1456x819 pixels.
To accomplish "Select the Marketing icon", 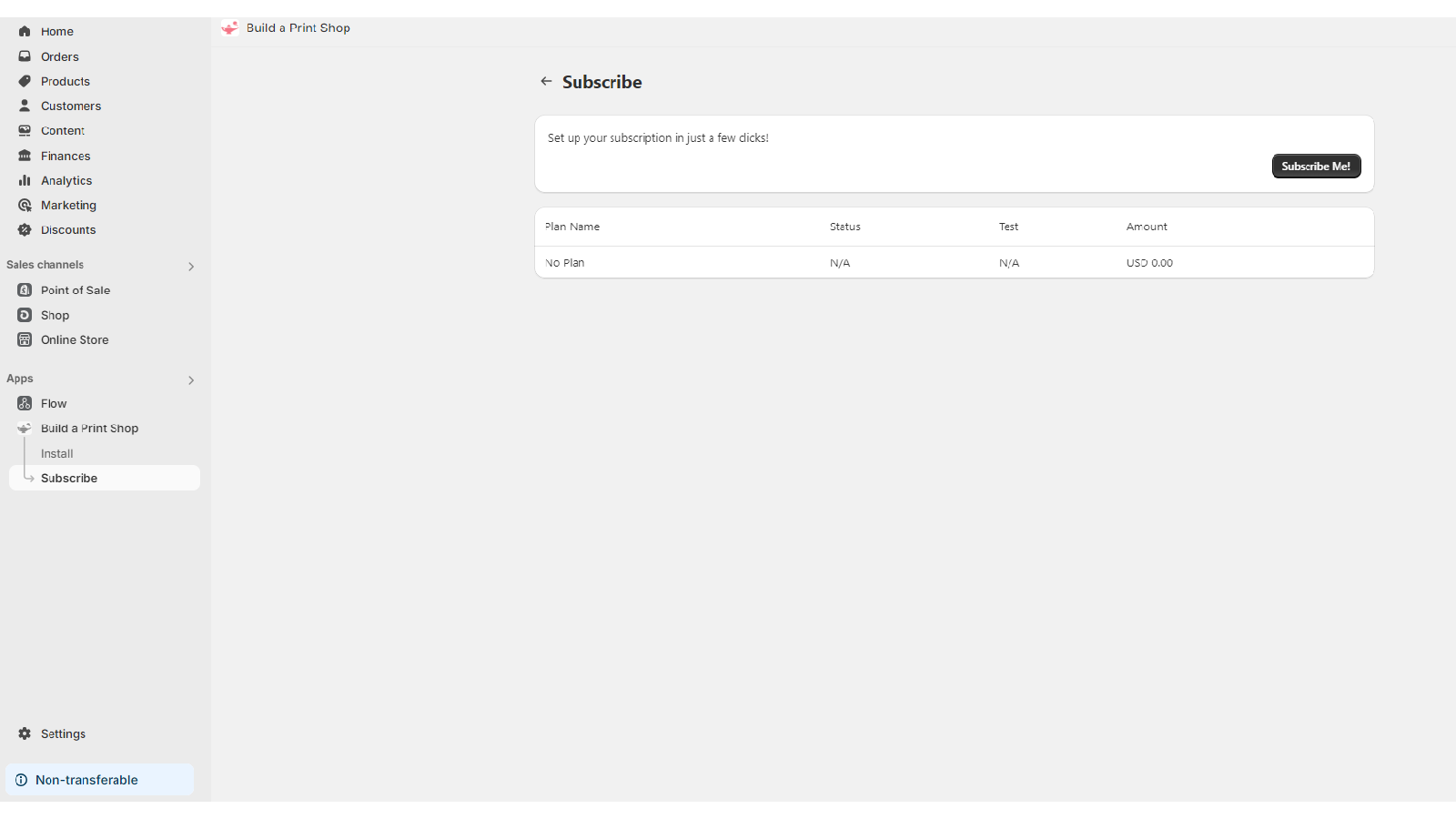I will coord(24,205).
